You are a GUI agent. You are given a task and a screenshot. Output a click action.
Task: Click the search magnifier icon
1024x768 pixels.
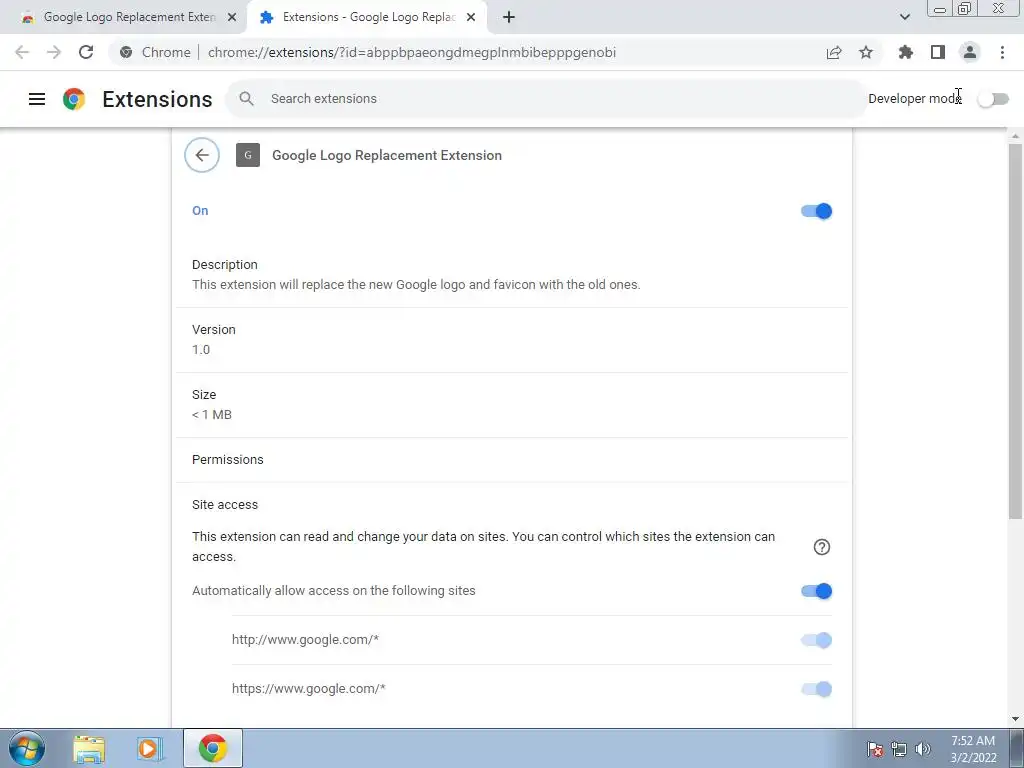coord(246,99)
